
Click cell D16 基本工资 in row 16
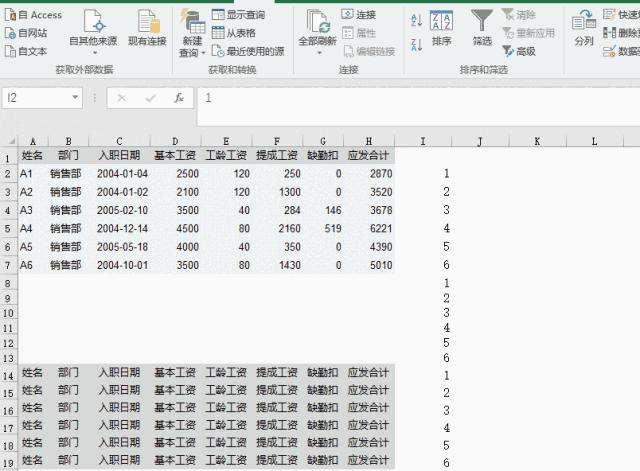tap(176, 408)
